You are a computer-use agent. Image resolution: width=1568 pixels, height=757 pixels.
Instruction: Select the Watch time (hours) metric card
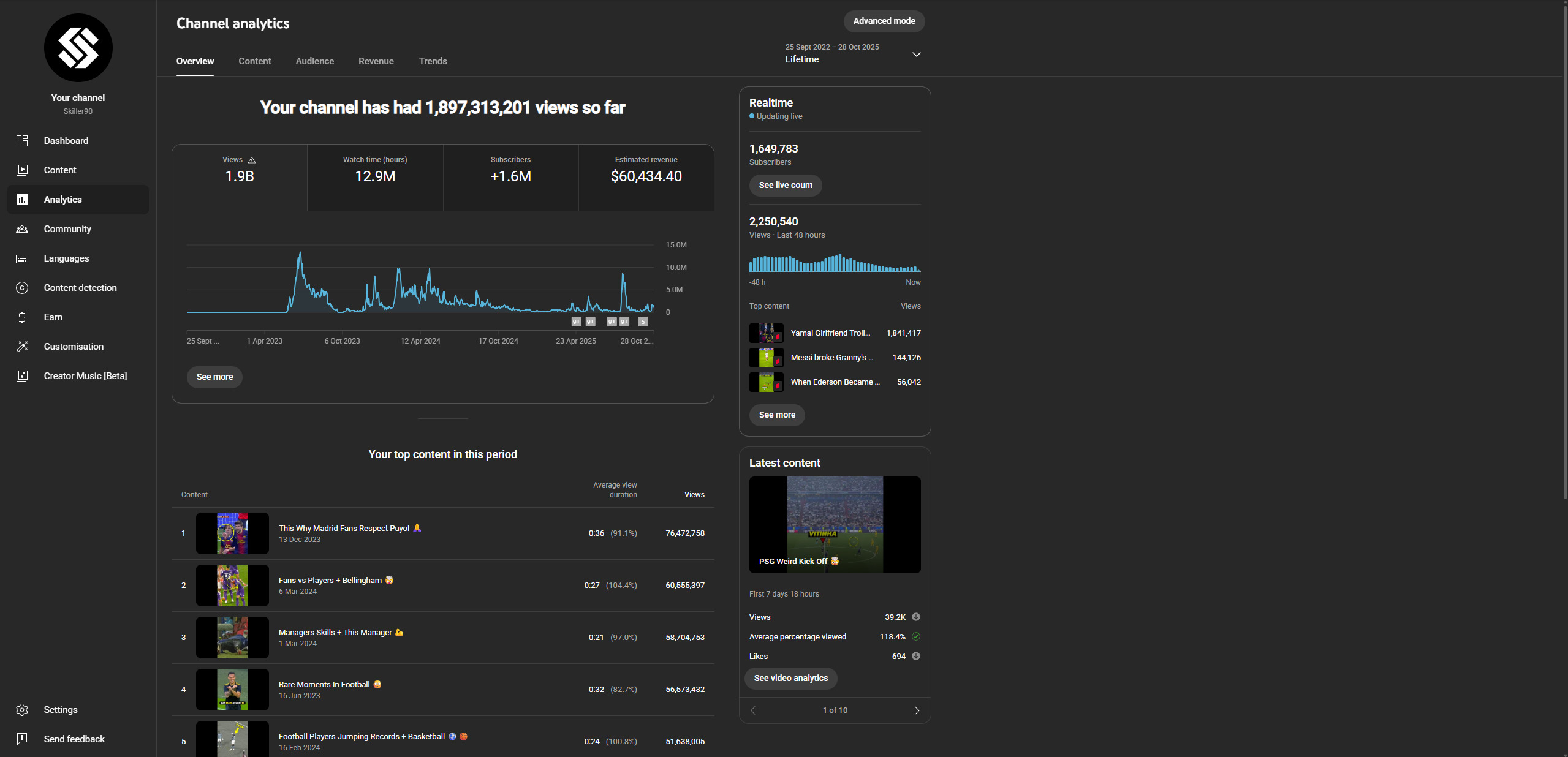pyautogui.click(x=375, y=177)
